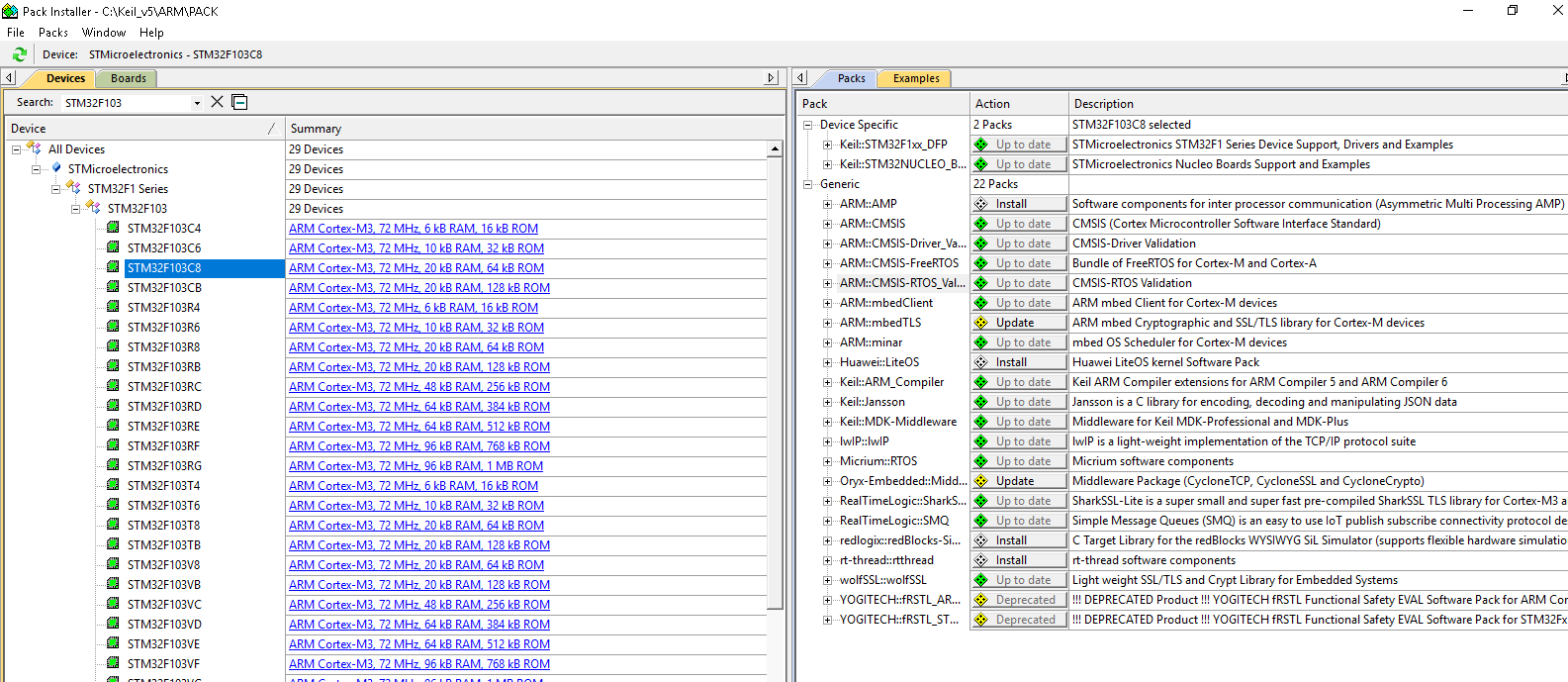Open the Window menu

click(104, 33)
